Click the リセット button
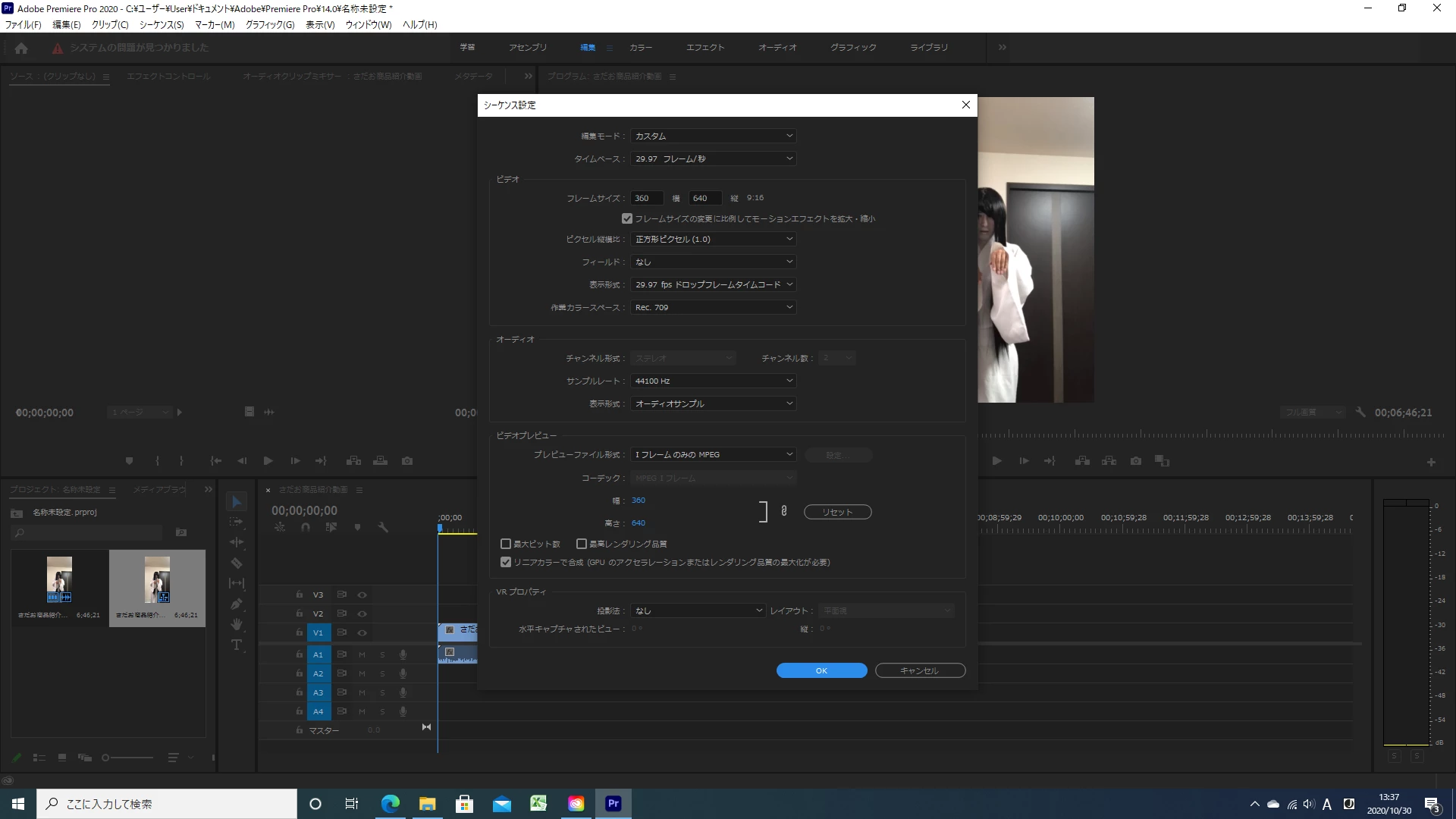The width and height of the screenshot is (1456, 819). [x=837, y=512]
